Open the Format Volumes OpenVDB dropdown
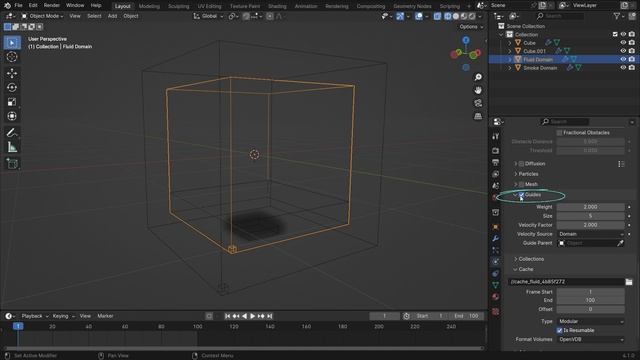 coord(591,340)
